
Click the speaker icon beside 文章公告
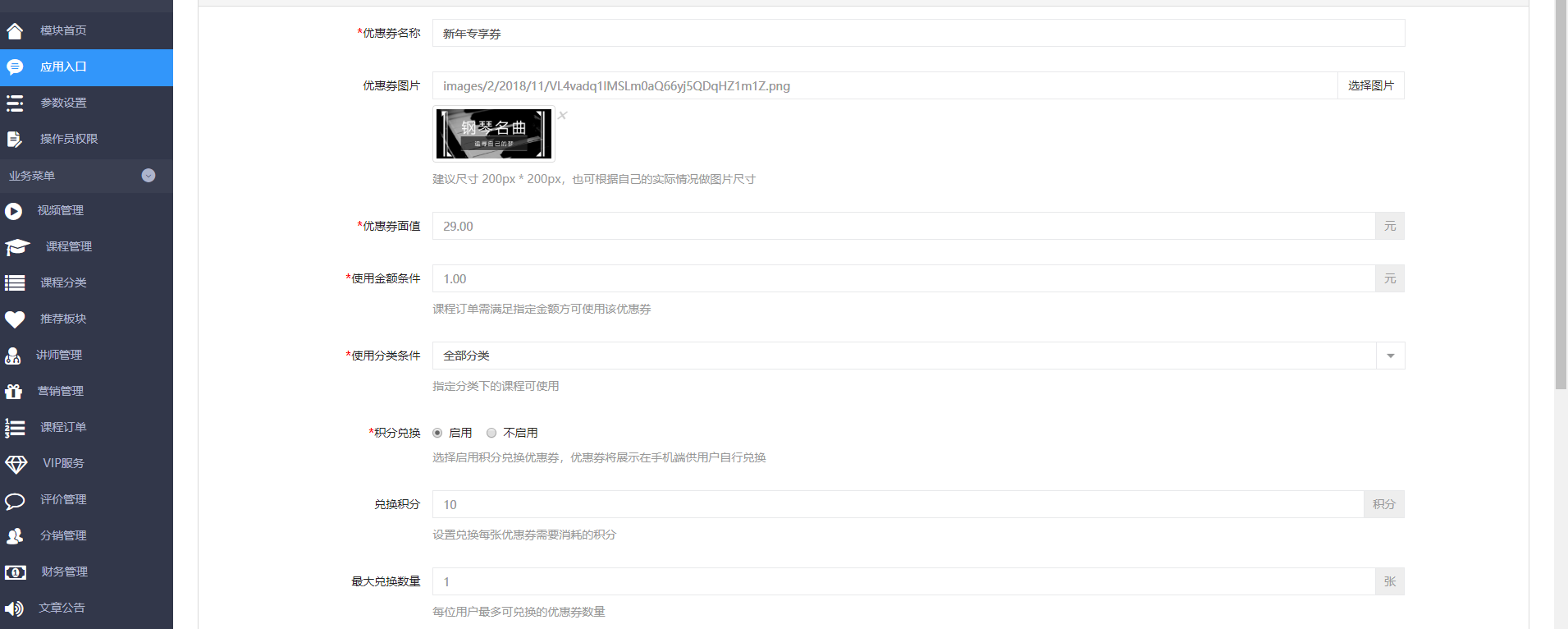click(14, 608)
